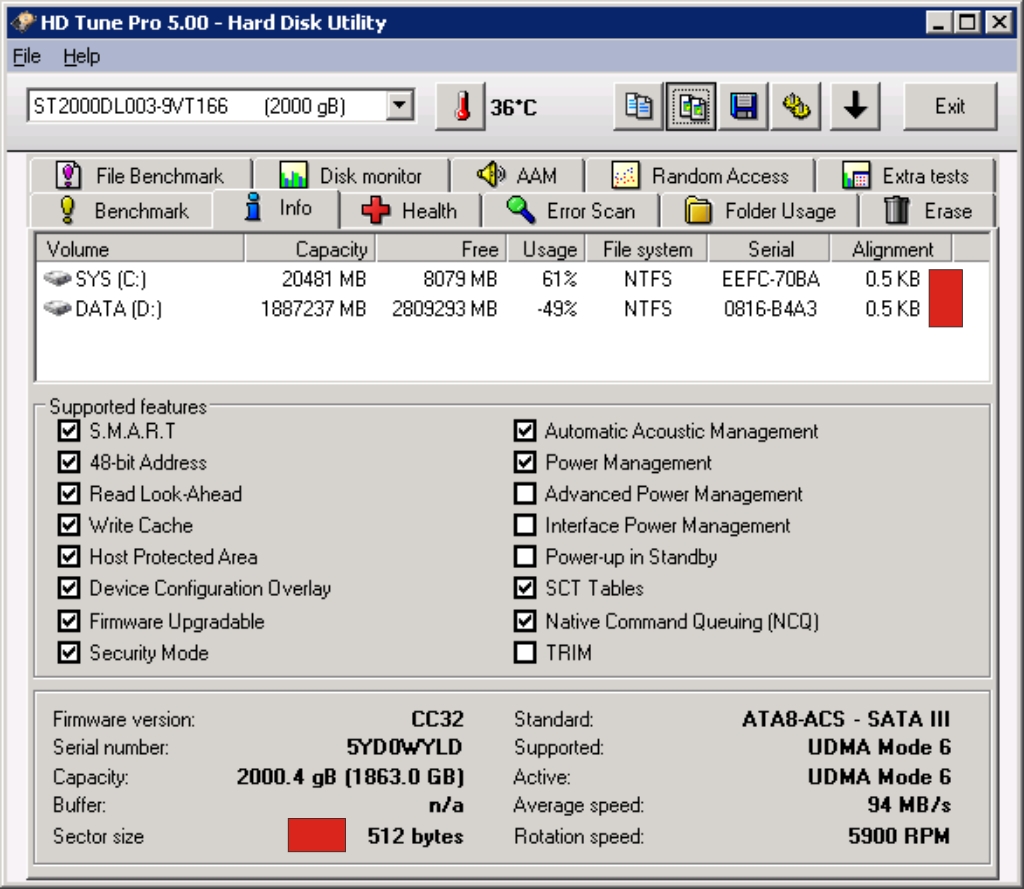
Task: Click the red alignment indicator swatch
Action: point(945,297)
